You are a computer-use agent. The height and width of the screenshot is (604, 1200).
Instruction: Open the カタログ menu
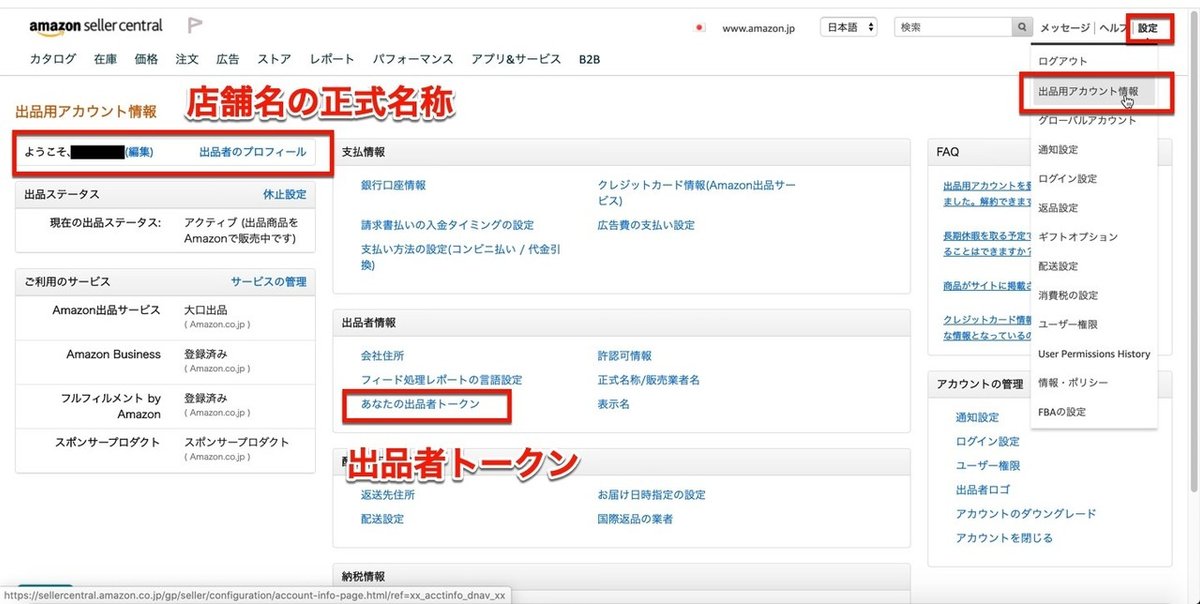[x=53, y=59]
